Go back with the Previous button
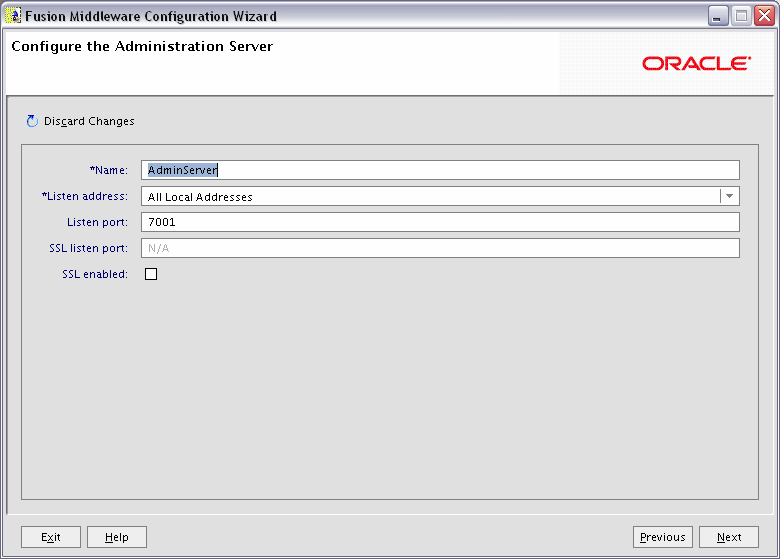This screenshot has width=780, height=559. [663, 537]
